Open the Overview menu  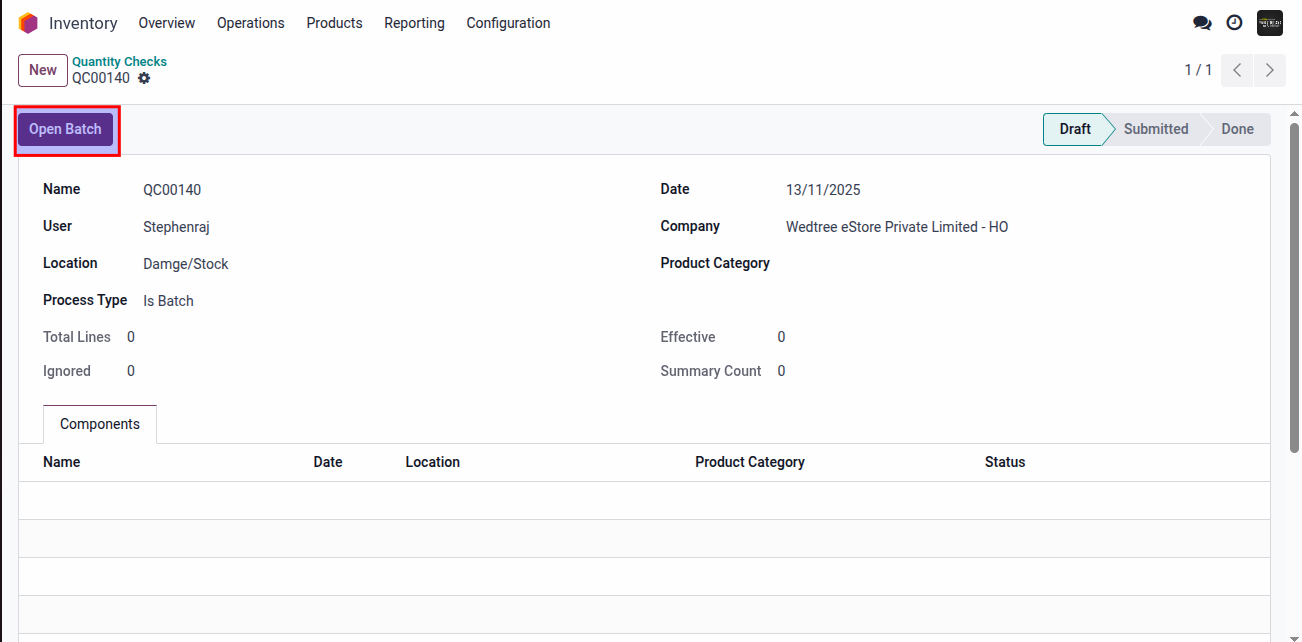tap(167, 23)
